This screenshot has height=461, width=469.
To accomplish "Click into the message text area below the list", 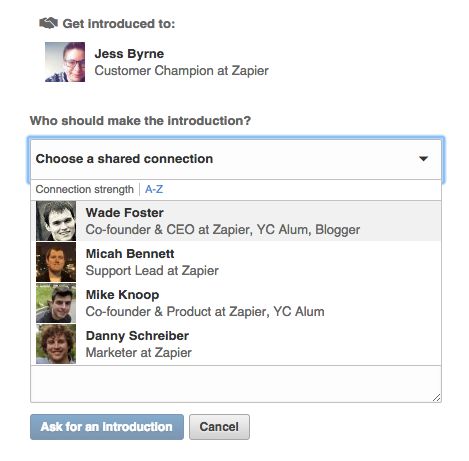I will tap(236, 384).
